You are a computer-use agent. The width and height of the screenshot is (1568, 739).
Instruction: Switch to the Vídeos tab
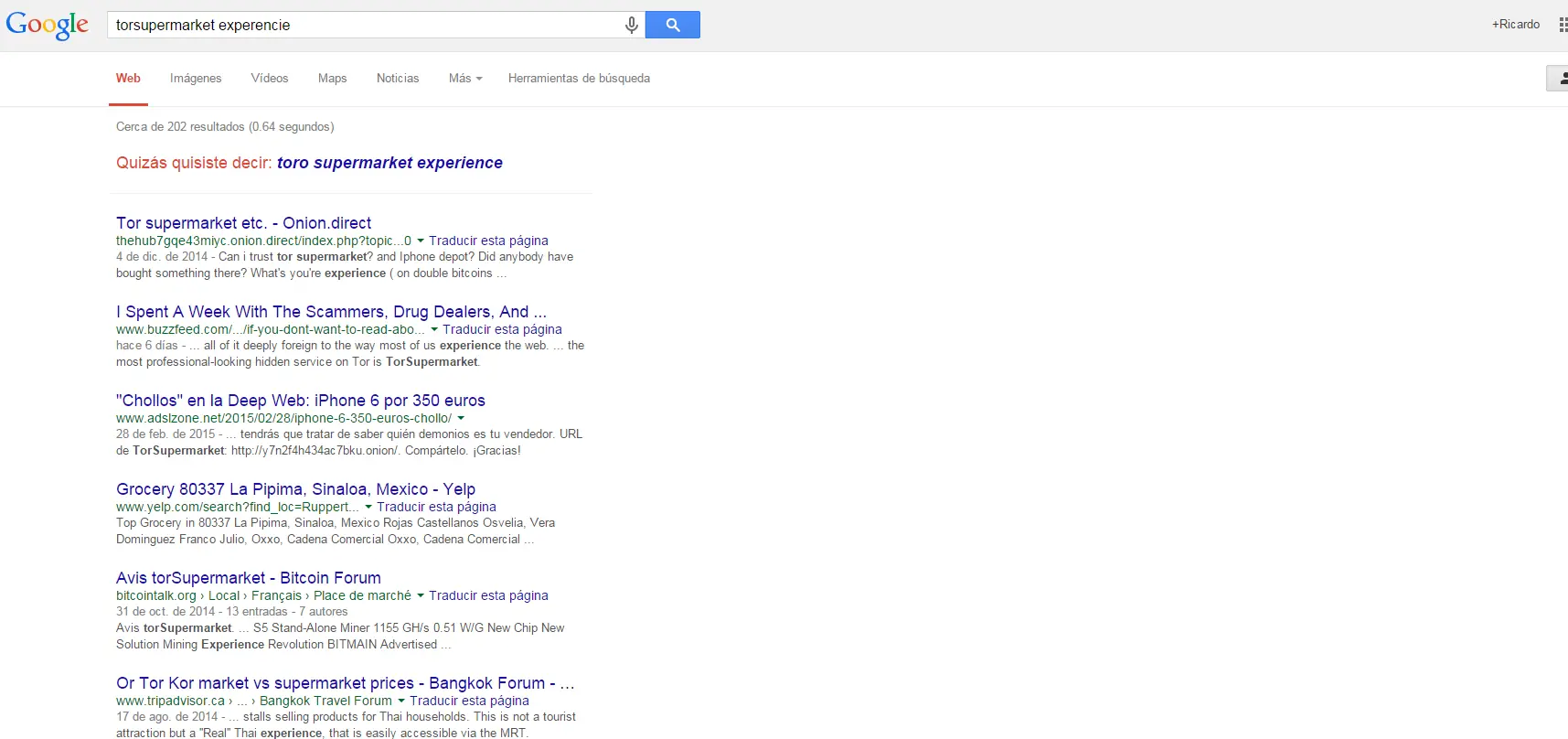(x=270, y=79)
